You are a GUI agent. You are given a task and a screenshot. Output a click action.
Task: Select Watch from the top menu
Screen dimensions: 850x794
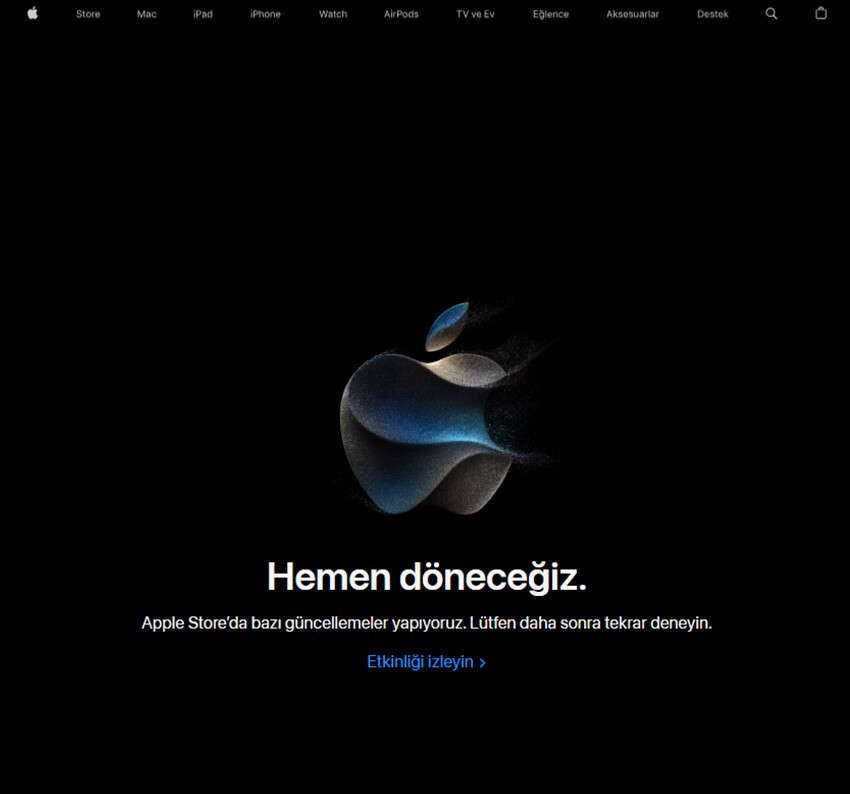tap(333, 14)
